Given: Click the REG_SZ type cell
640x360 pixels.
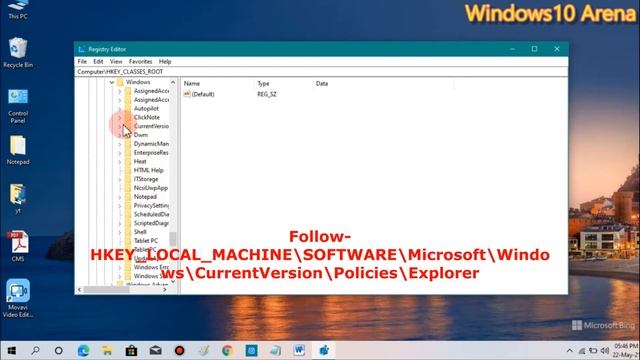Looking at the screenshot, I should point(267,94).
